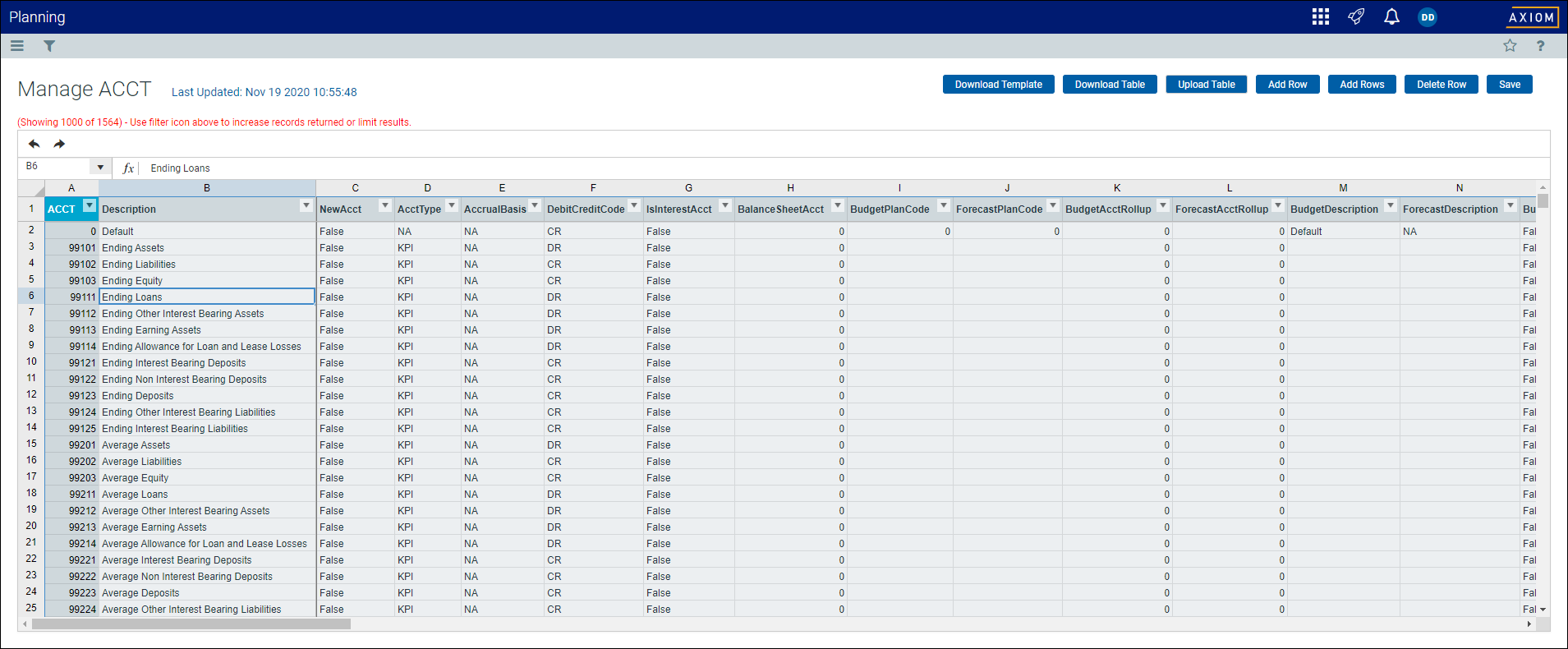Click the AXIOM logo
Viewport: 1568px width, 649px height.
[1532, 17]
